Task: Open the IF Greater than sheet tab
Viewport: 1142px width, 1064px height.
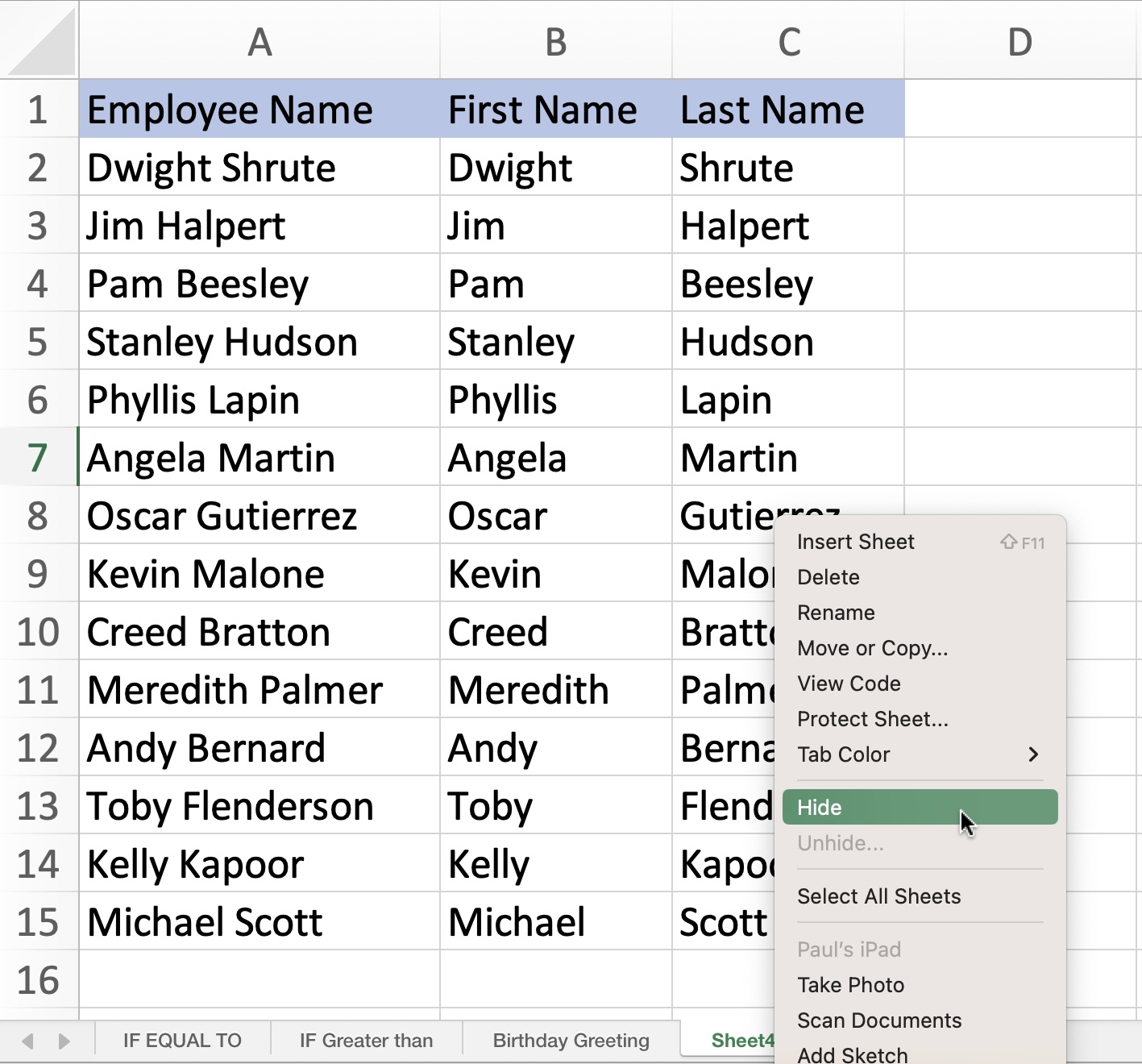Action: [x=366, y=1041]
